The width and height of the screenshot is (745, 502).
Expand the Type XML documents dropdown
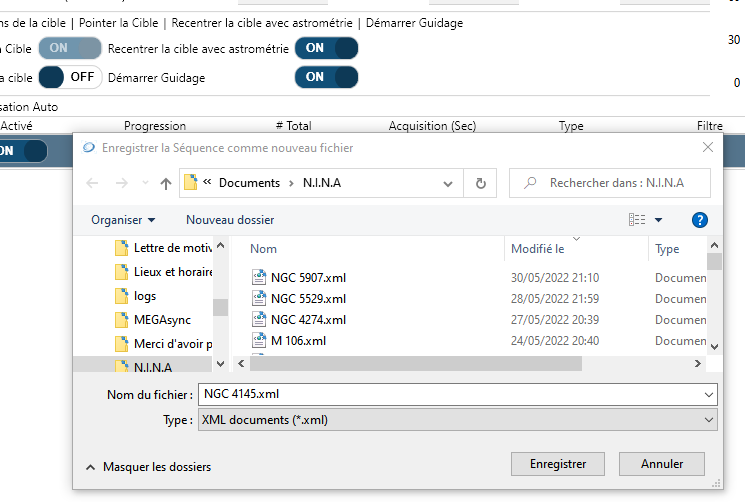pyautogui.click(x=709, y=420)
